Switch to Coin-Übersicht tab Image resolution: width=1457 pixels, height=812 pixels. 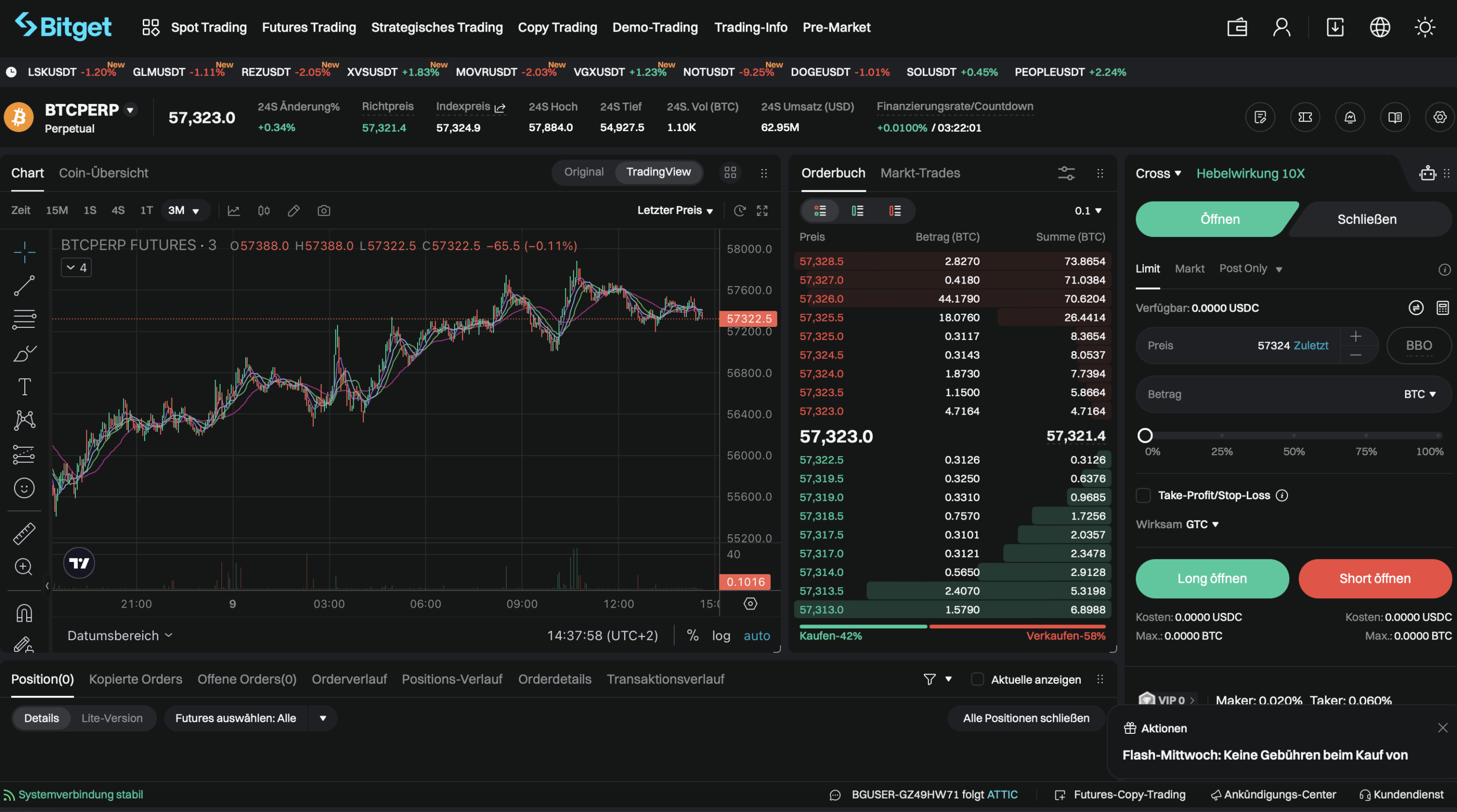click(x=103, y=173)
